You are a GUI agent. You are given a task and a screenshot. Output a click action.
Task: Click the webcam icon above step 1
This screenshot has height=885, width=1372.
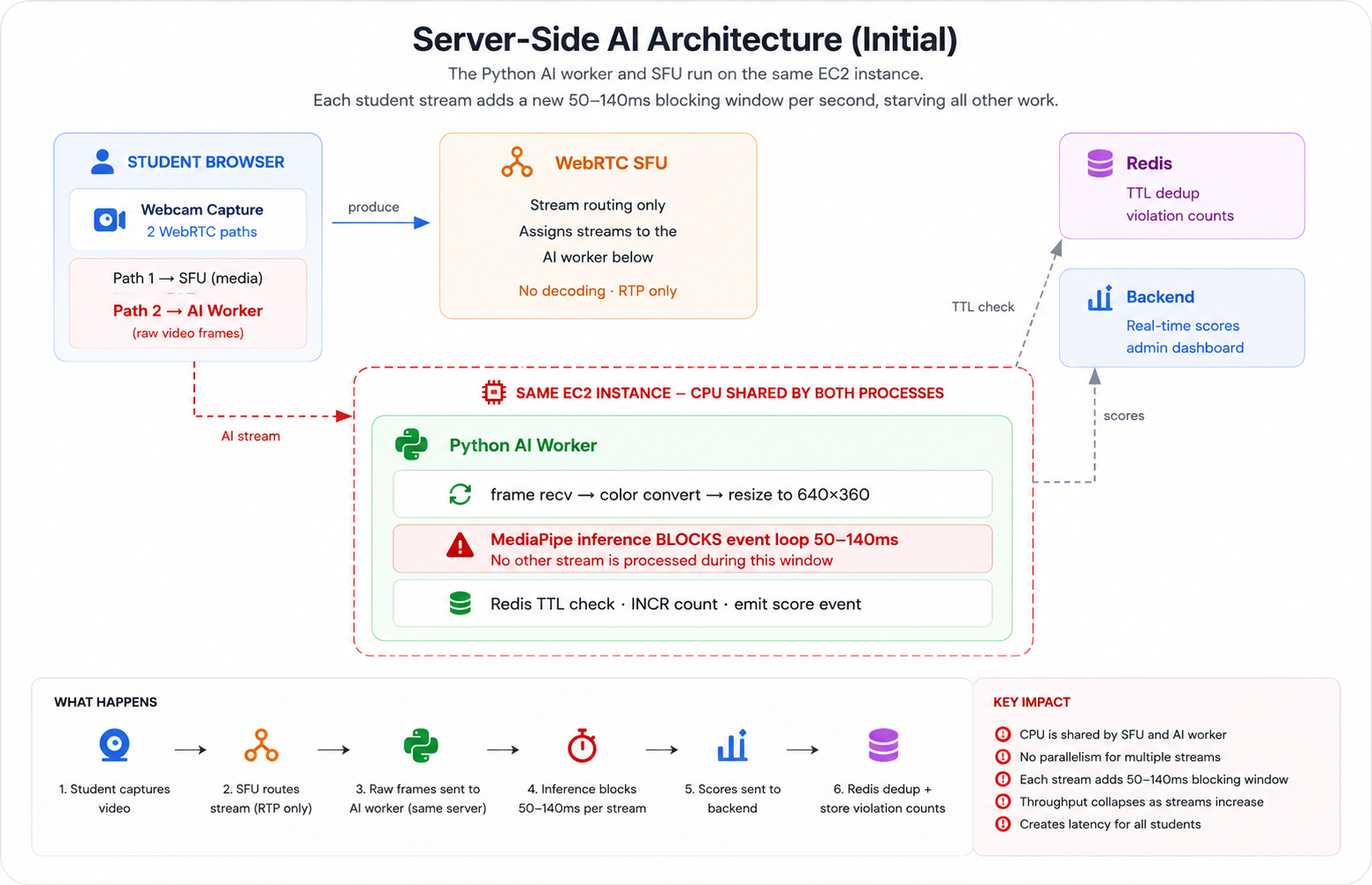(x=114, y=745)
